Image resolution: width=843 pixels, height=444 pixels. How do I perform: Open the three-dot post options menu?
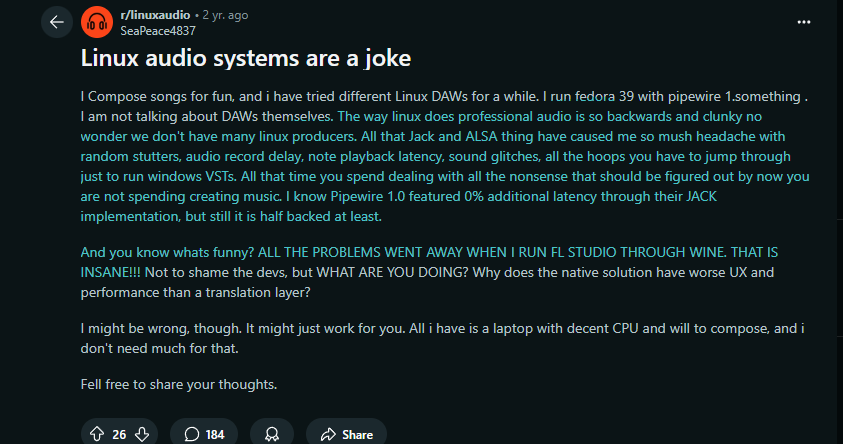pos(803,21)
